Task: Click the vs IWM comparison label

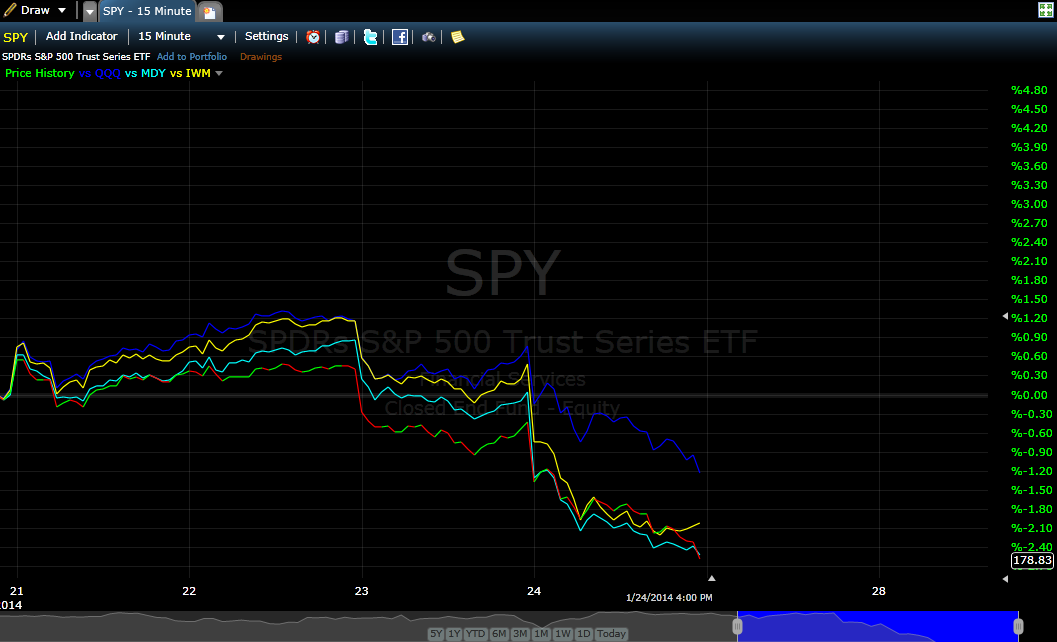Action: coord(190,73)
